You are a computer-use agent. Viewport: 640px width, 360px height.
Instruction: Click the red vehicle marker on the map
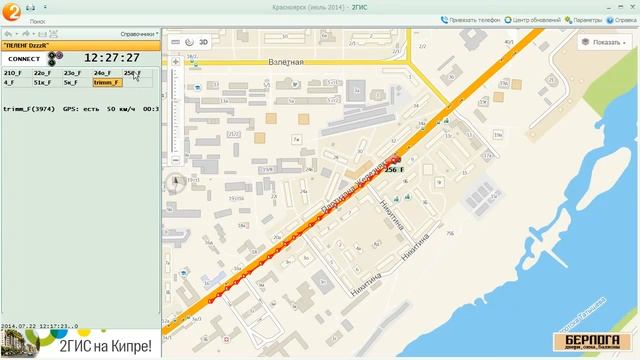click(394, 160)
